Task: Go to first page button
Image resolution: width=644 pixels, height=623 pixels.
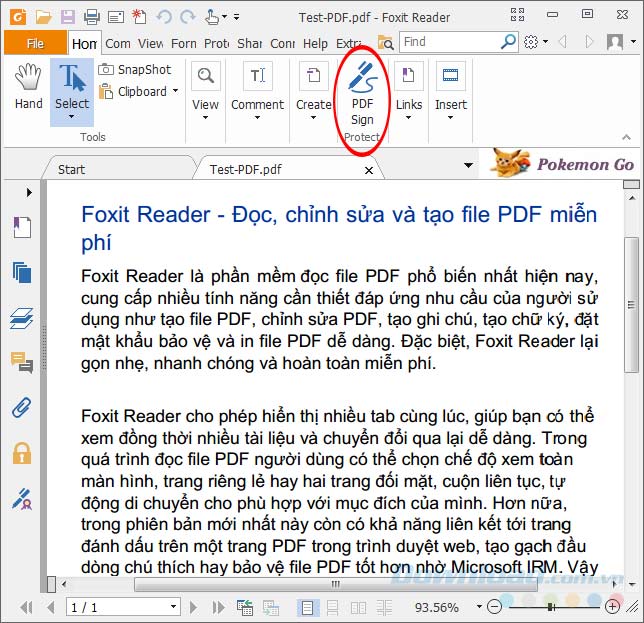Action: click(26, 607)
